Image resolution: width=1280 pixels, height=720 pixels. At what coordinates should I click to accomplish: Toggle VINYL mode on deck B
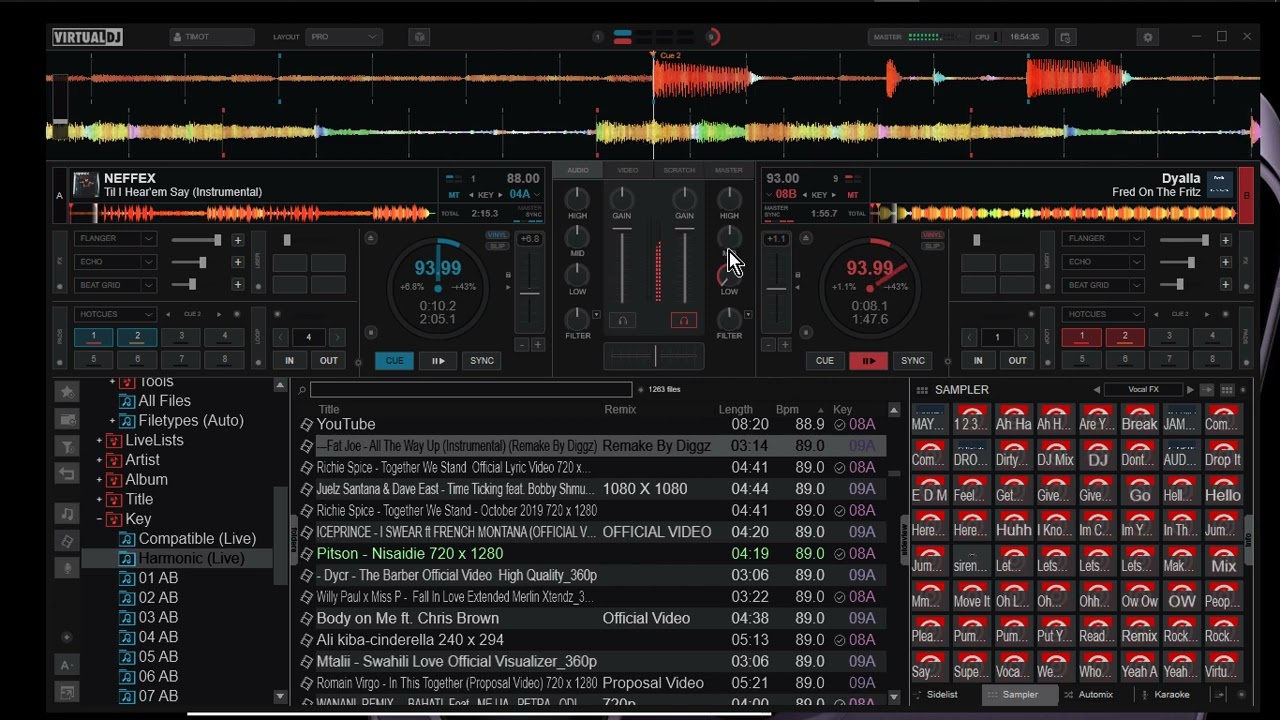click(932, 235)
